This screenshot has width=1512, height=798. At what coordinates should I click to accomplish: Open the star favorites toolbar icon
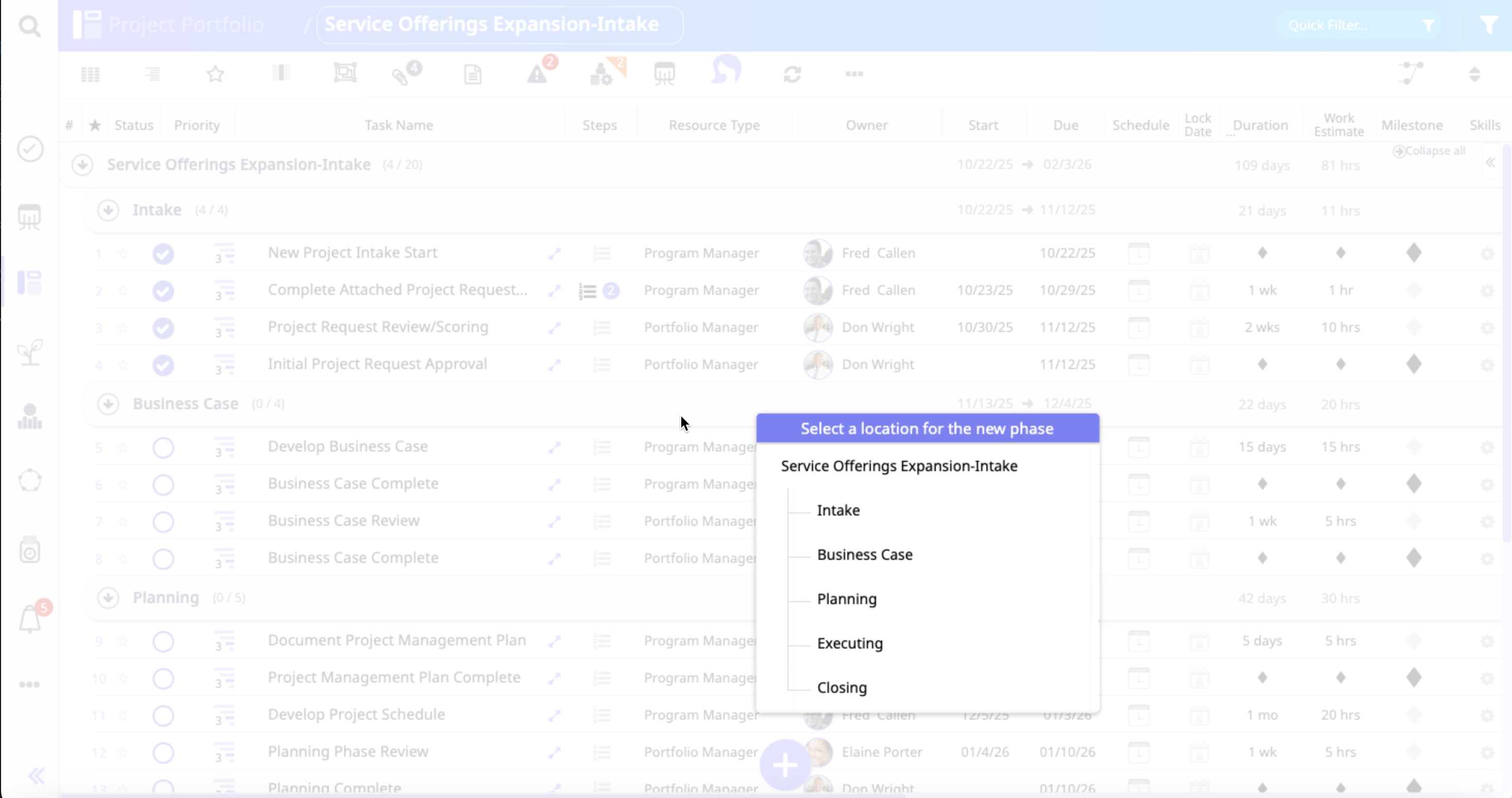(215, 74)
